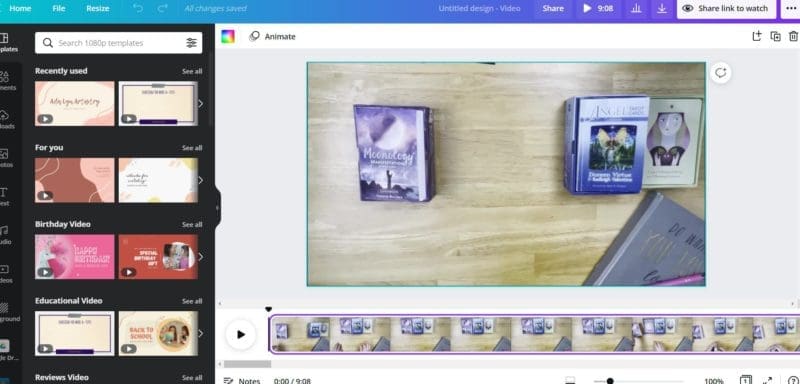800x384 pixels.
Task: Click the download arrow icon
Action: [662, 9]
